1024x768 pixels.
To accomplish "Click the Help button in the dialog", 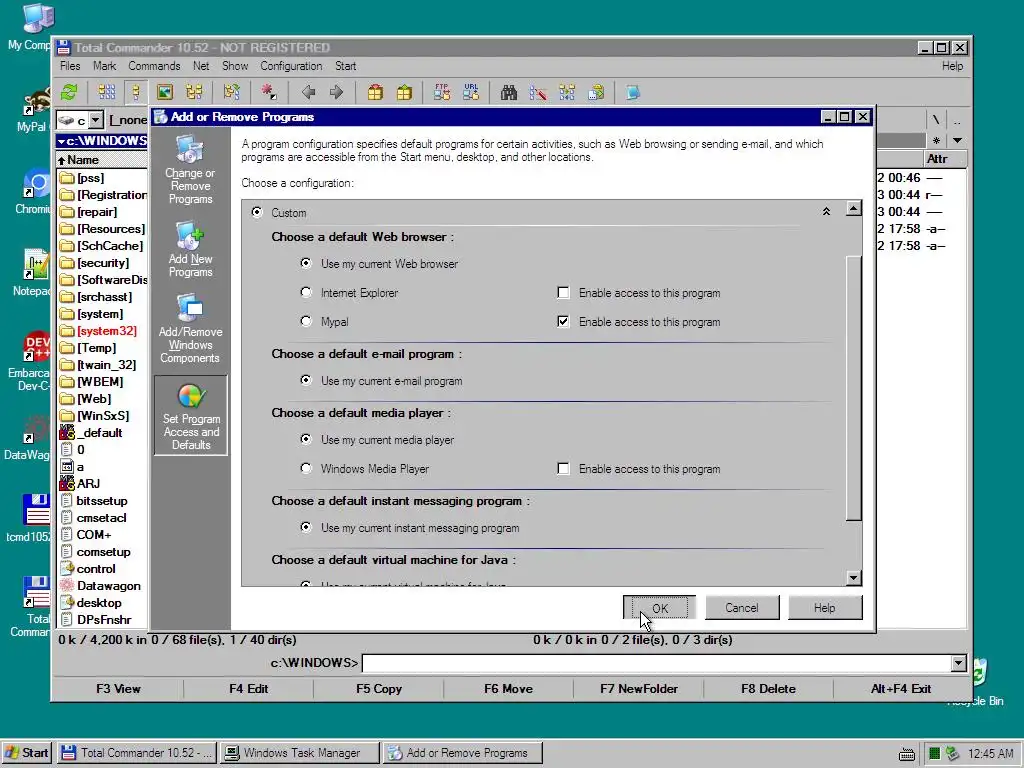I will (x=825, y=608).
